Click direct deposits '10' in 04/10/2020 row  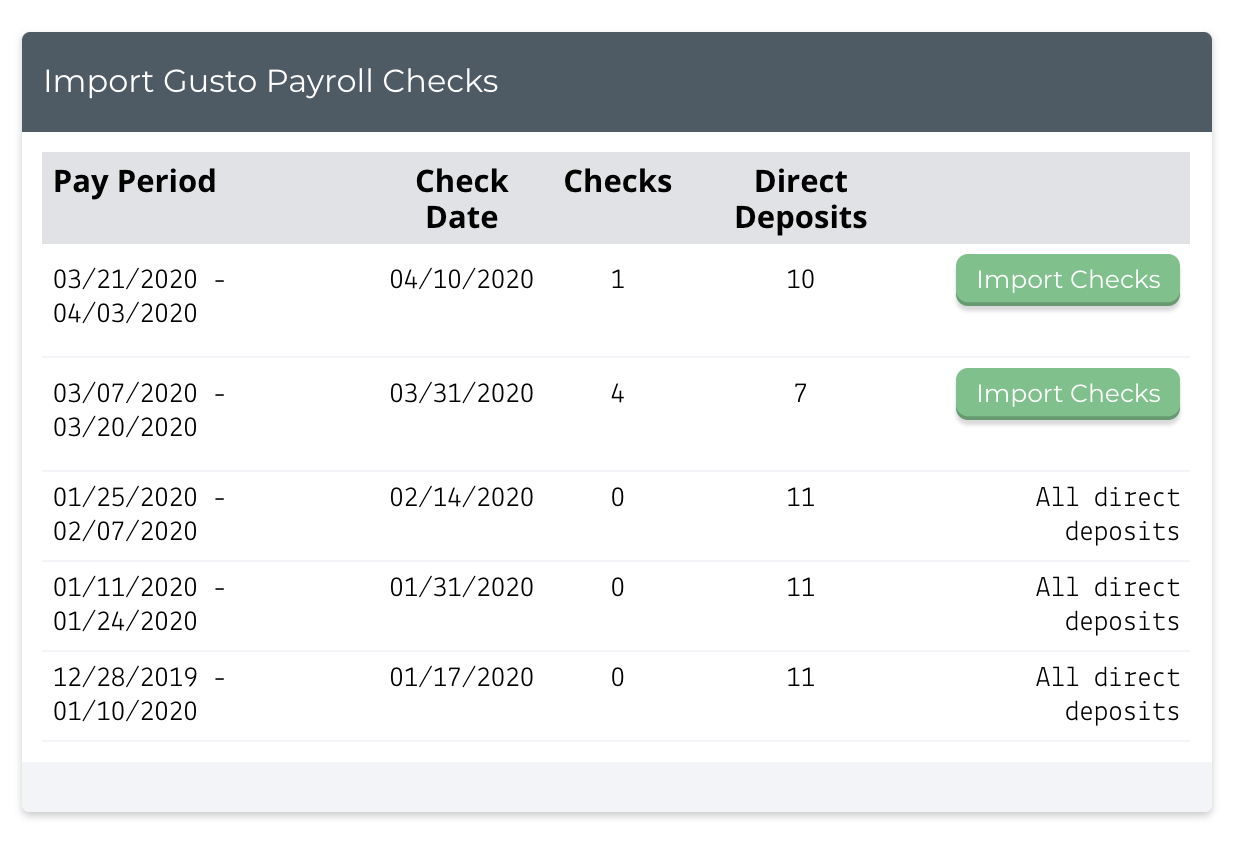click(801, 280)
